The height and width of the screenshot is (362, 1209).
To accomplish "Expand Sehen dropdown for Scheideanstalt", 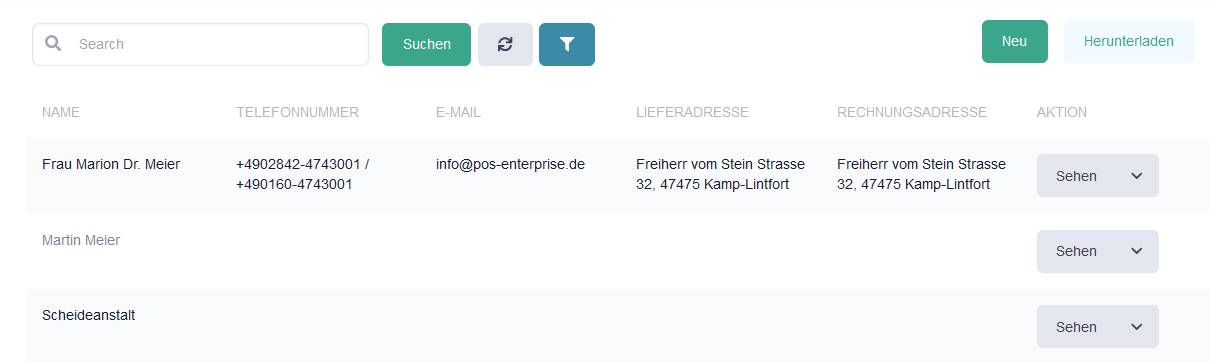I will pos(1098,327).
